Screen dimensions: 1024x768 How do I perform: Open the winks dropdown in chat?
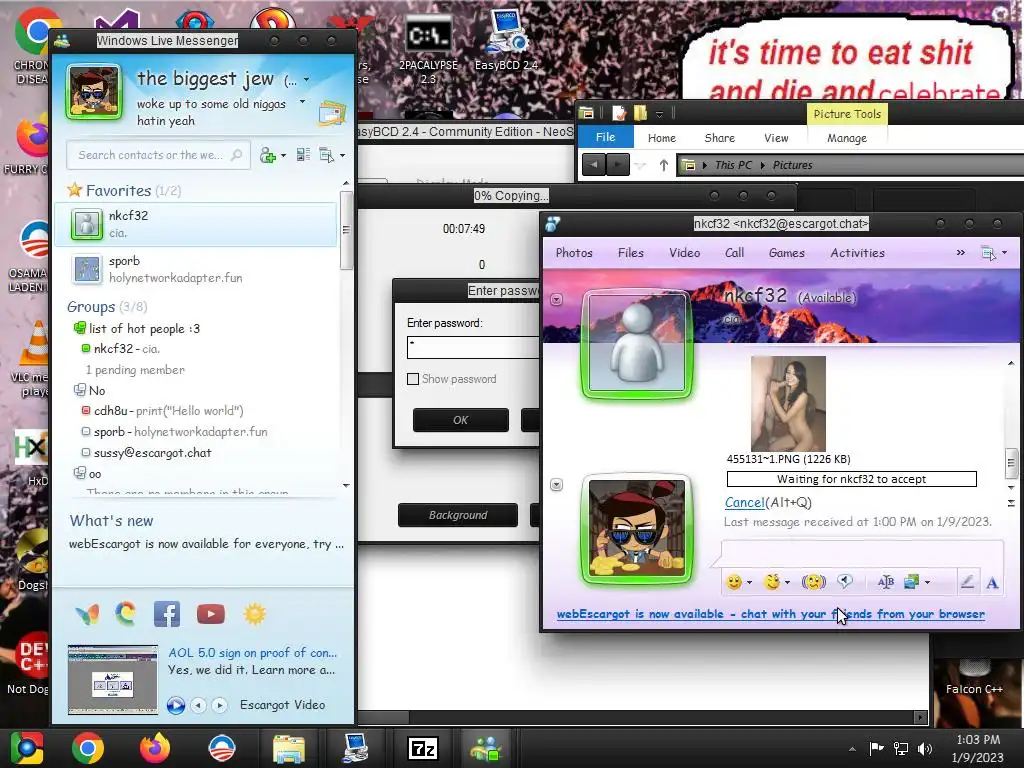[x=787, y=582]
